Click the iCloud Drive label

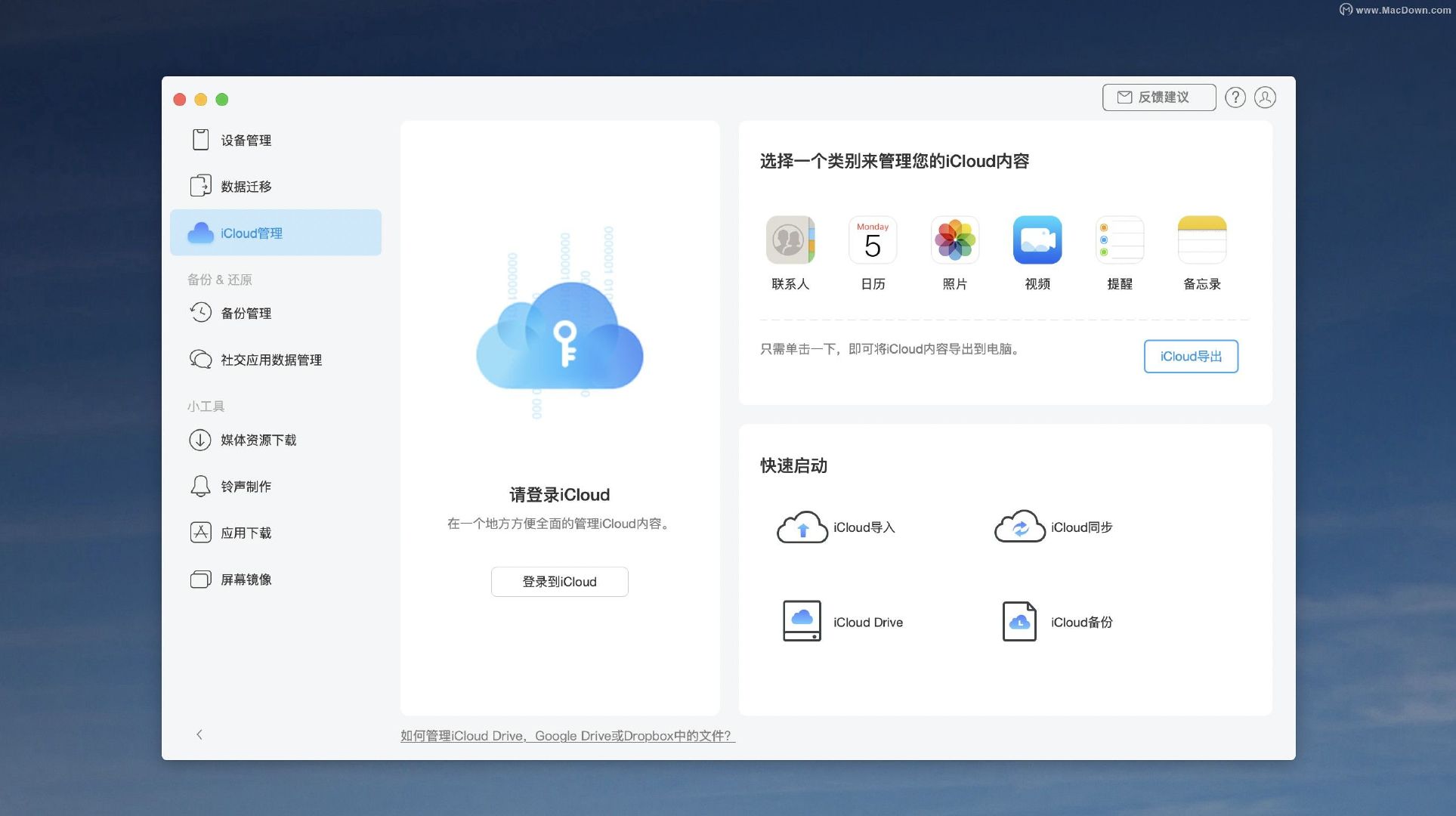tap(868, 623)
